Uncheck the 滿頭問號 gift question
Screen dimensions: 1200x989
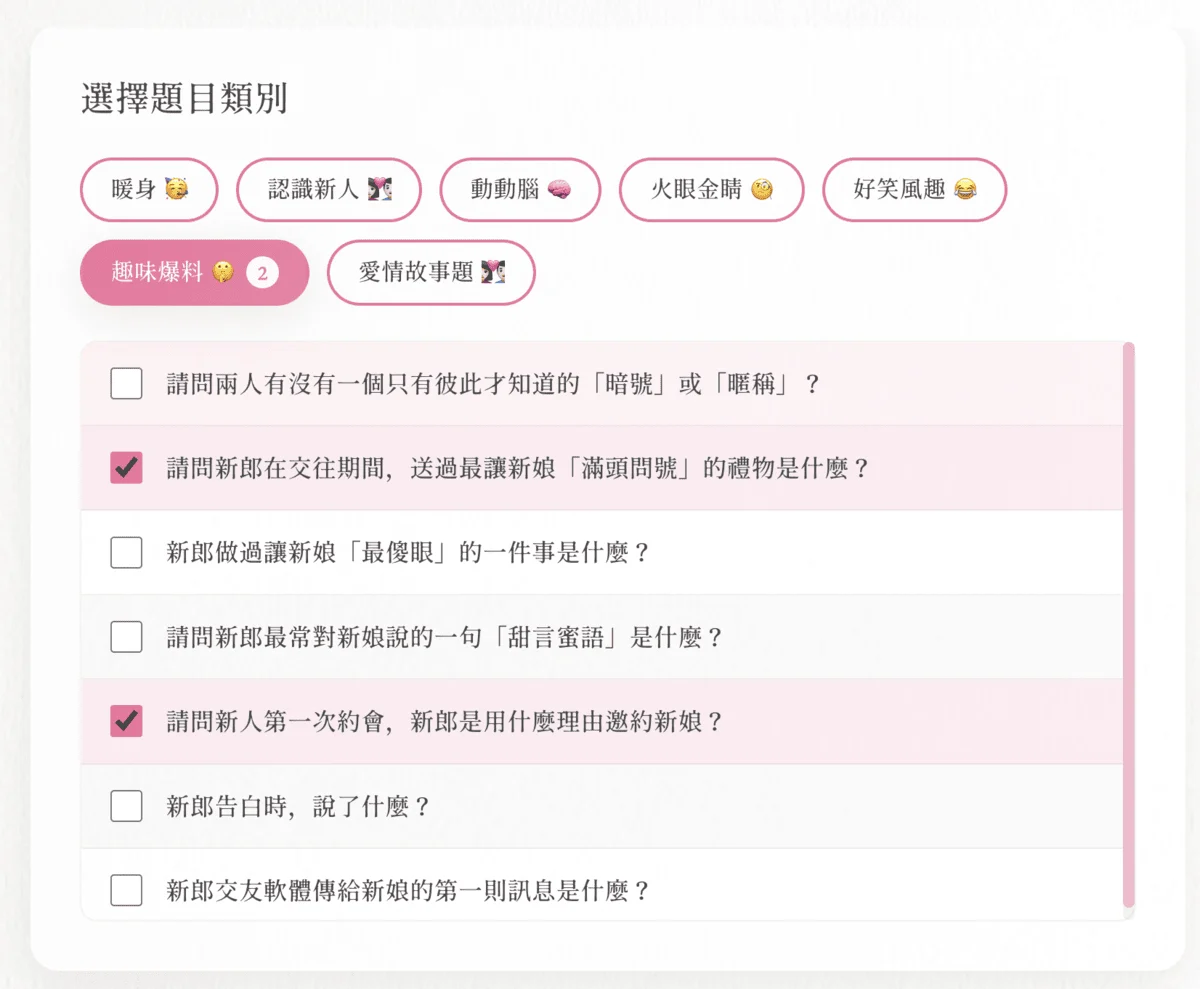point(126,467)
